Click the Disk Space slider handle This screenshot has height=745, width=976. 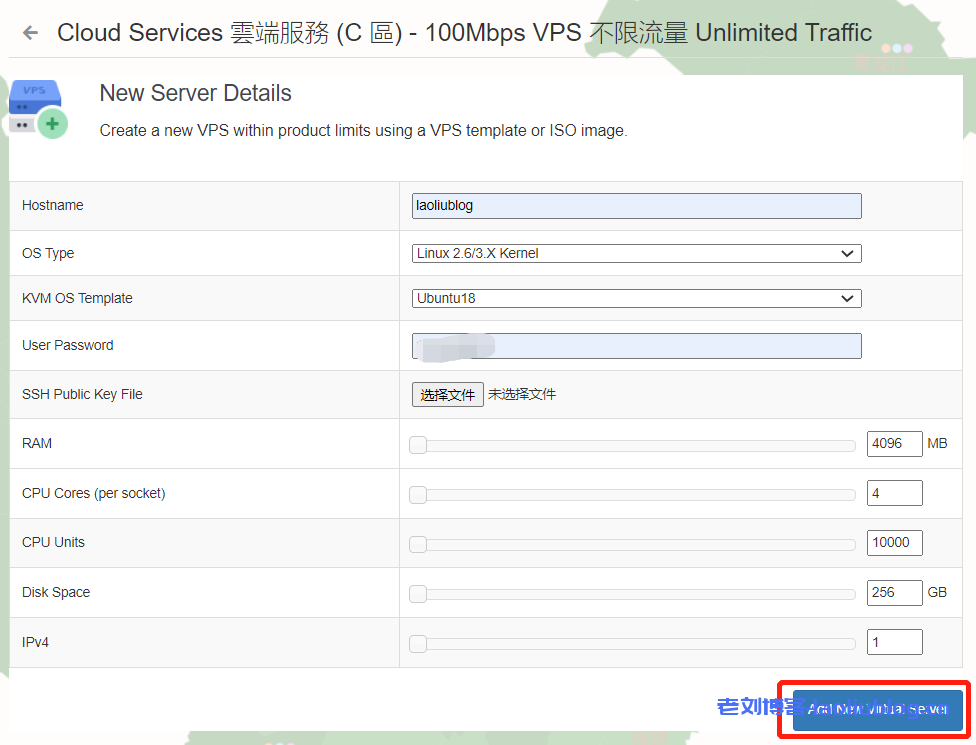tap(418, 594)
